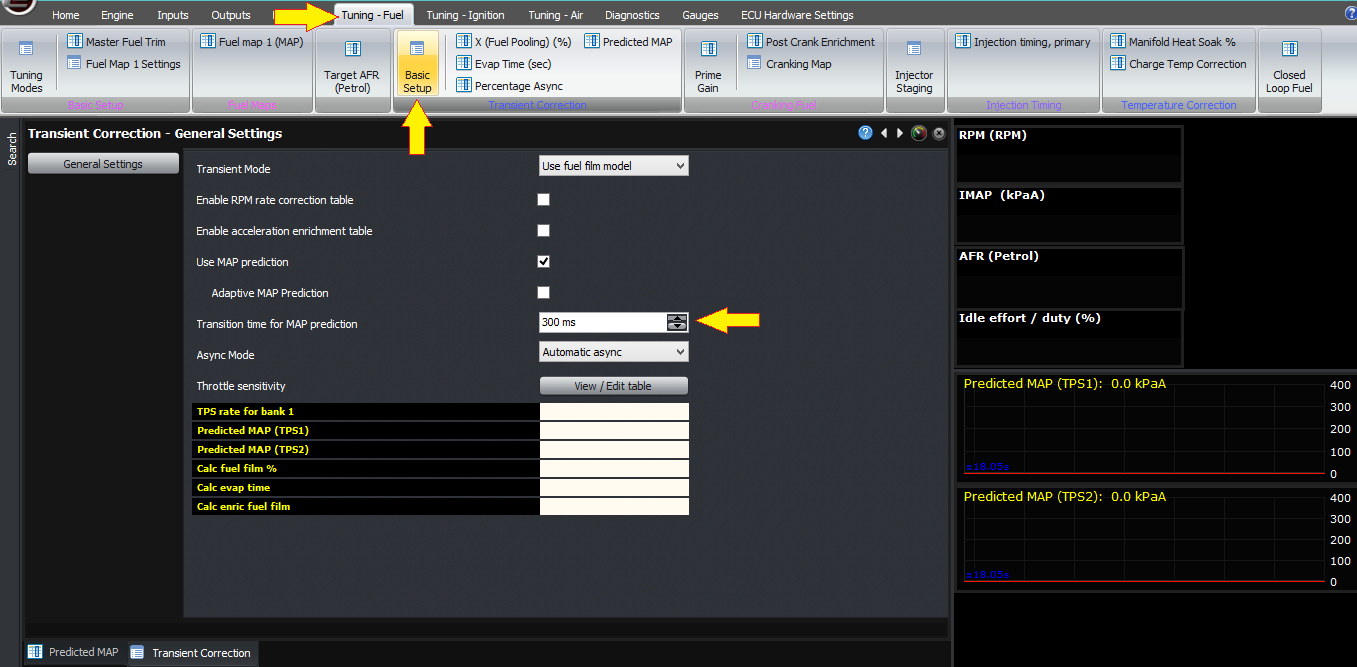Click the gauge icon in the panel header
The height and width of the screenshot is (667, 1357).
click(919, 133)
